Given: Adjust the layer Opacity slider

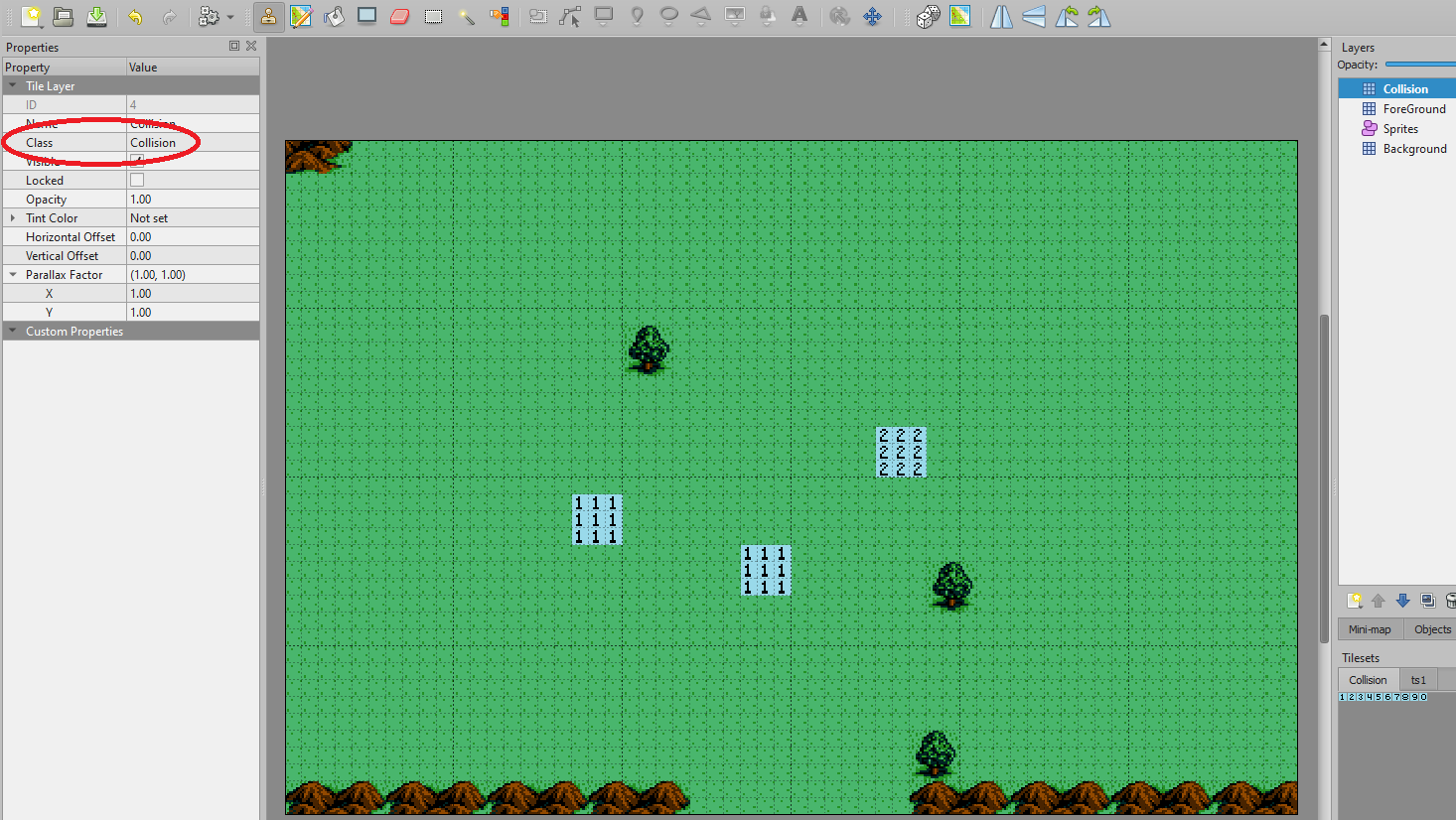Looking at the screenshot, I should (1420, 65).
